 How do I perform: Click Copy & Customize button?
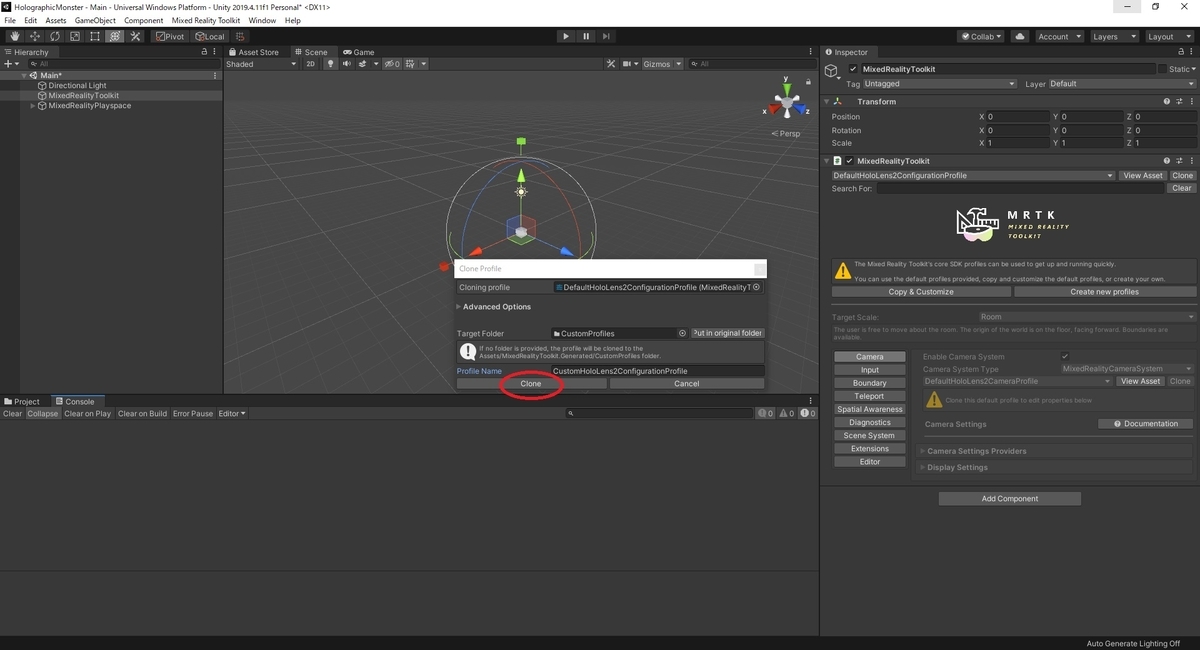coord(921,292)
